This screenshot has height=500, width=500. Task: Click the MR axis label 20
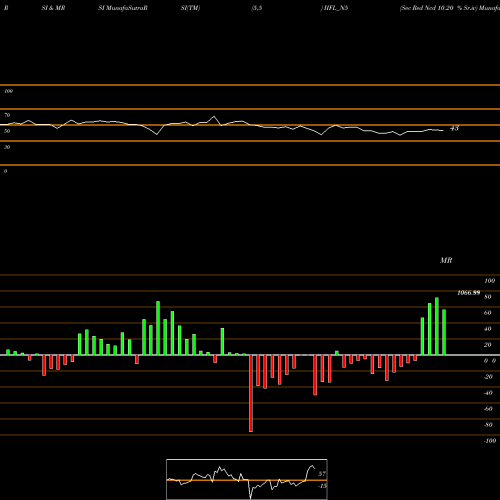click(x=488, y=345)
